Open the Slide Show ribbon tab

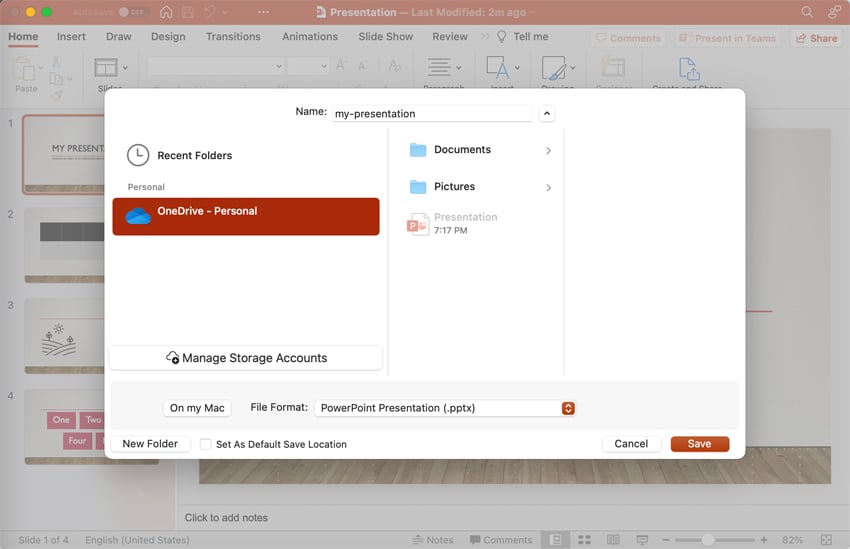point(385,37)
